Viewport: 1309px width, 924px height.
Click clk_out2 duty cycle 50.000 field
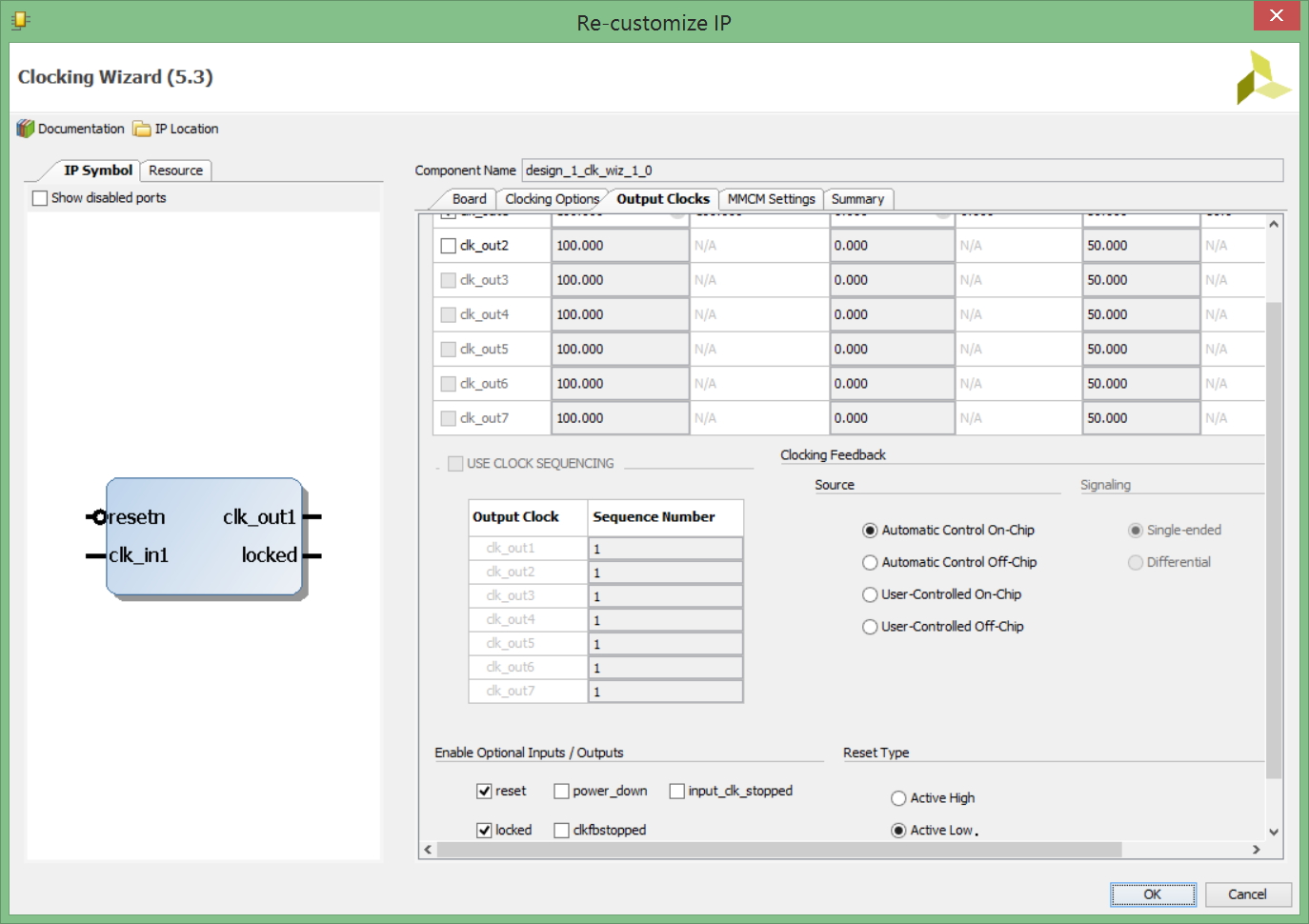[x=1141, y=246]
